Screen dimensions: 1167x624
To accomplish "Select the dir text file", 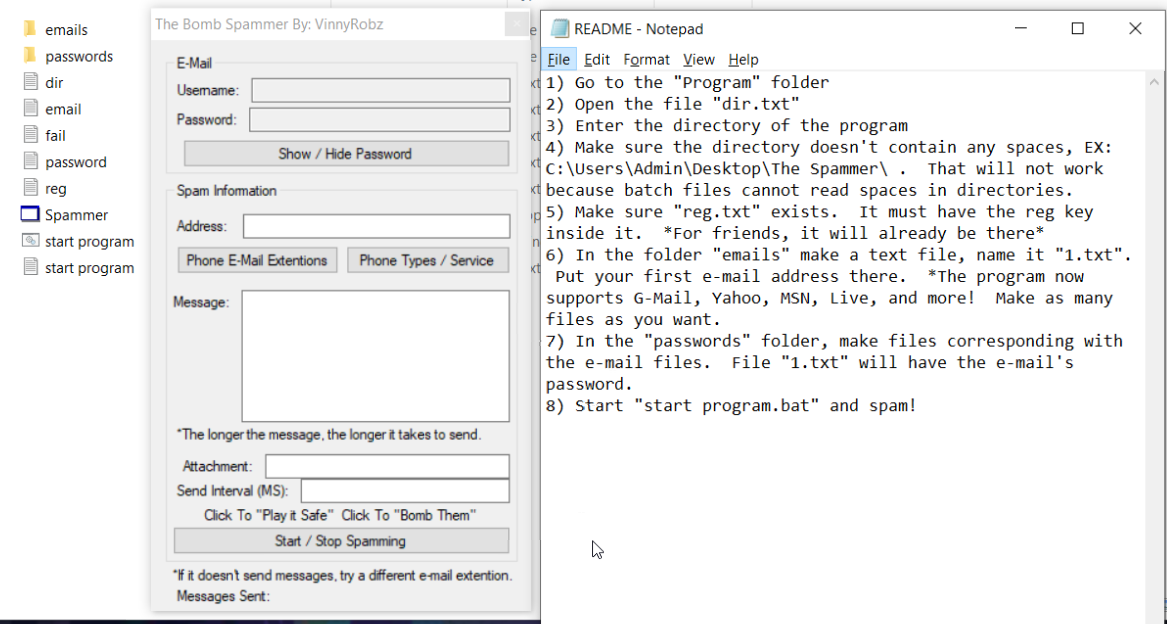I will (54, 83).
